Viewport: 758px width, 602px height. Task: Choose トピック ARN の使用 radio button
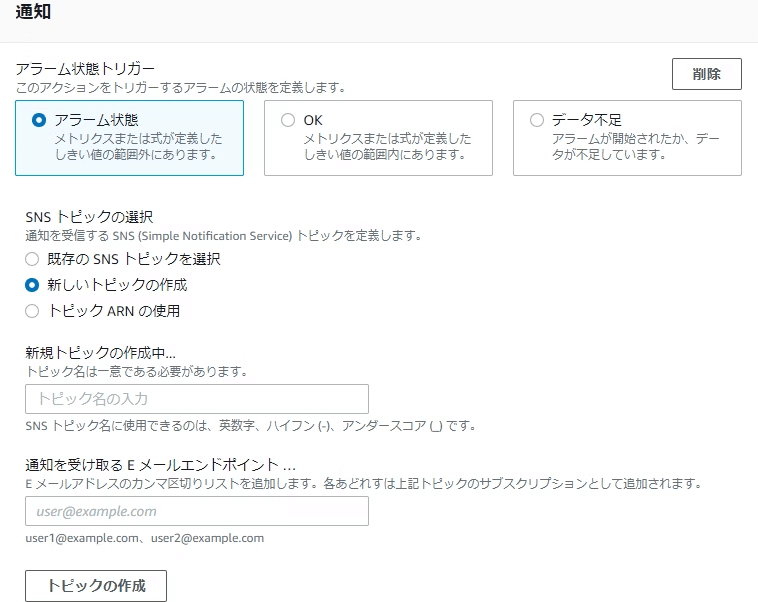pos(32,311)
